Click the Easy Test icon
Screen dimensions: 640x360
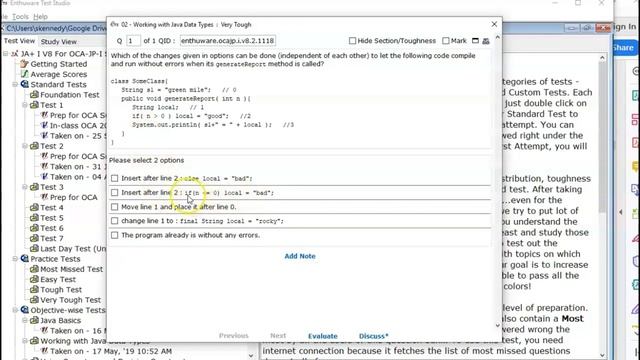[34, 280]
